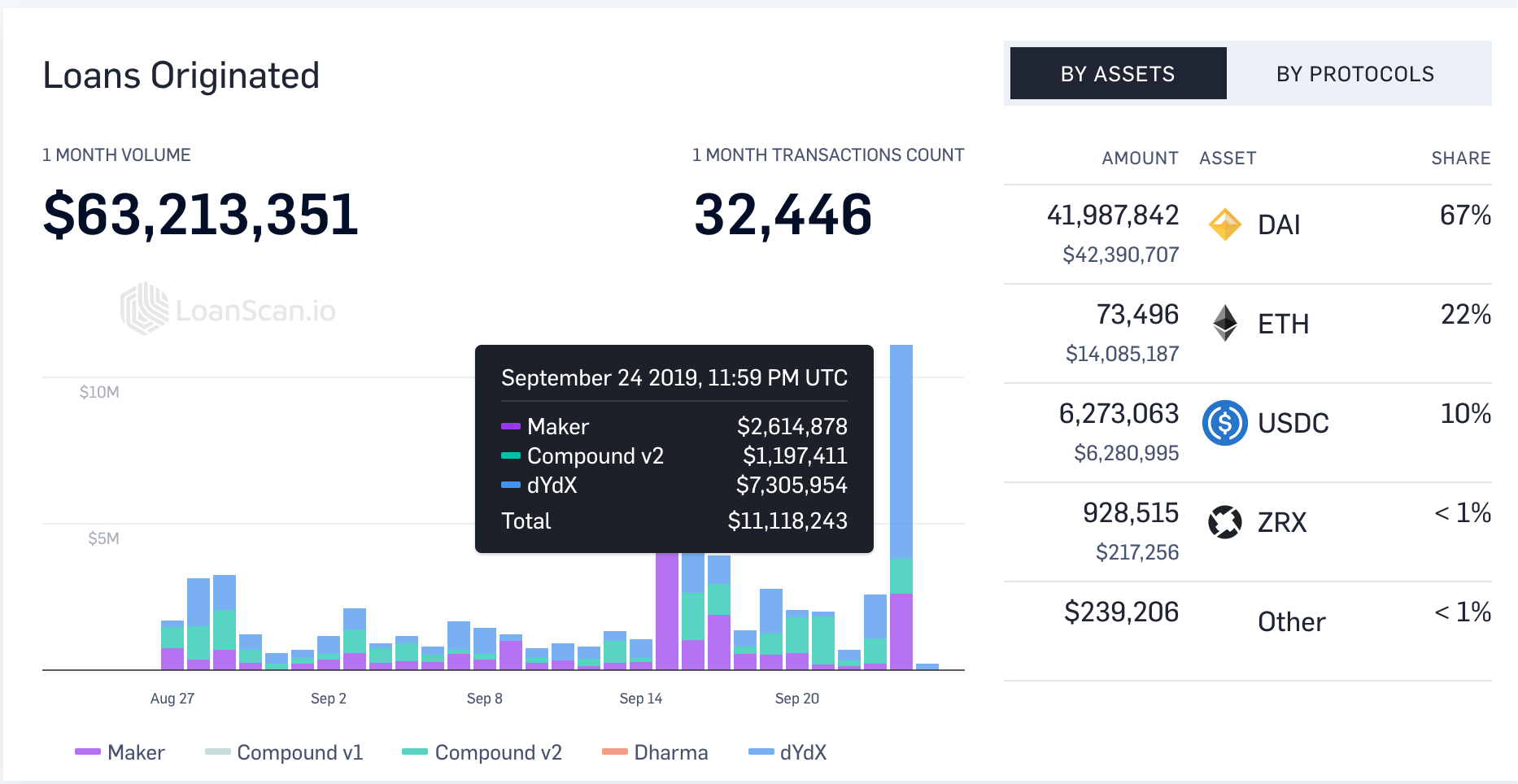Toggle Maker series in chart legend
Screen dimensions: 1518x784
coord(120,752)
